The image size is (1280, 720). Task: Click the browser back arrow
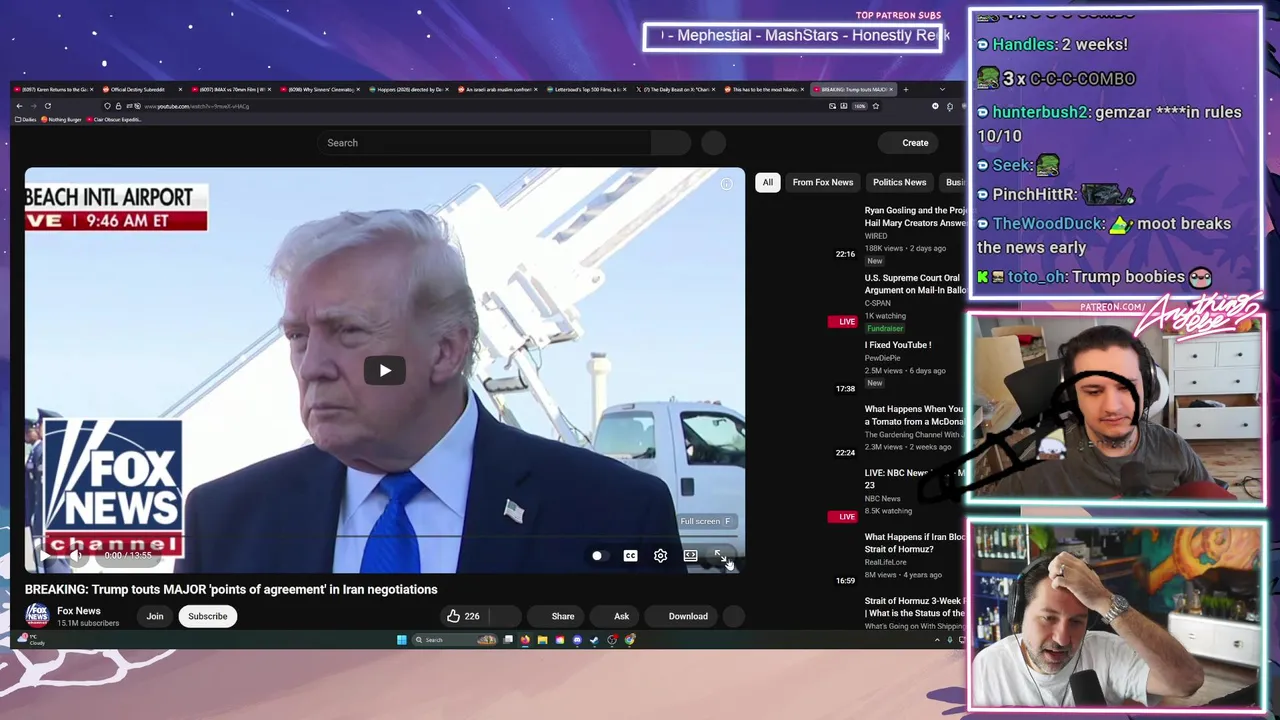click(18, 106)
